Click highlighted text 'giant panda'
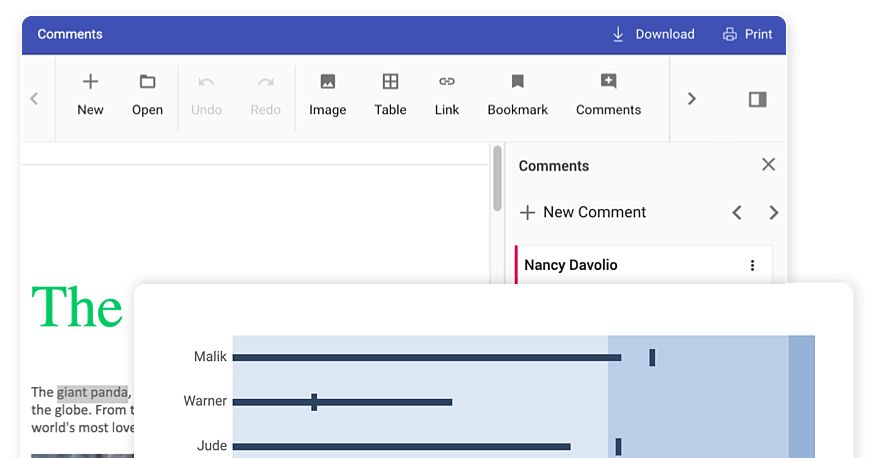 click(92, 392)
